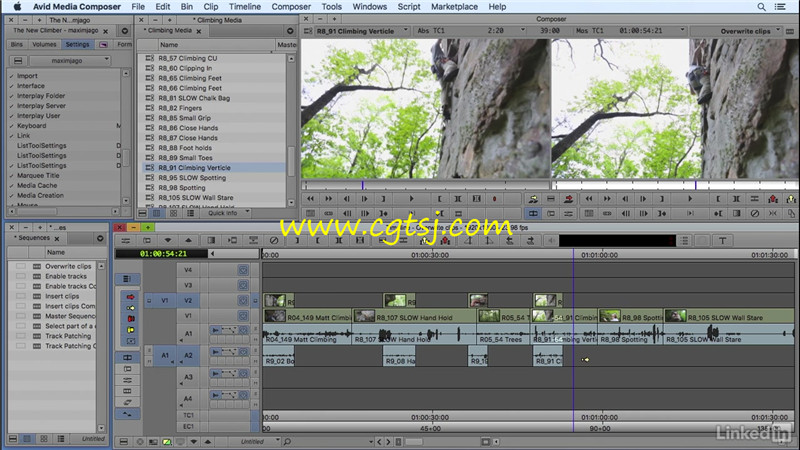The image size is (800, 450).
Task: Open the Quick info bin view dropdown
Action: pyautogui.click(x=227, y=213)
